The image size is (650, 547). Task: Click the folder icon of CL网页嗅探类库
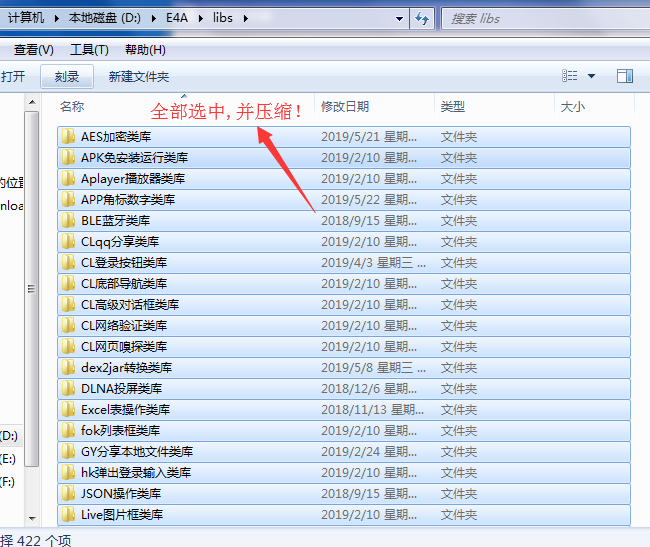click(68, 346)
